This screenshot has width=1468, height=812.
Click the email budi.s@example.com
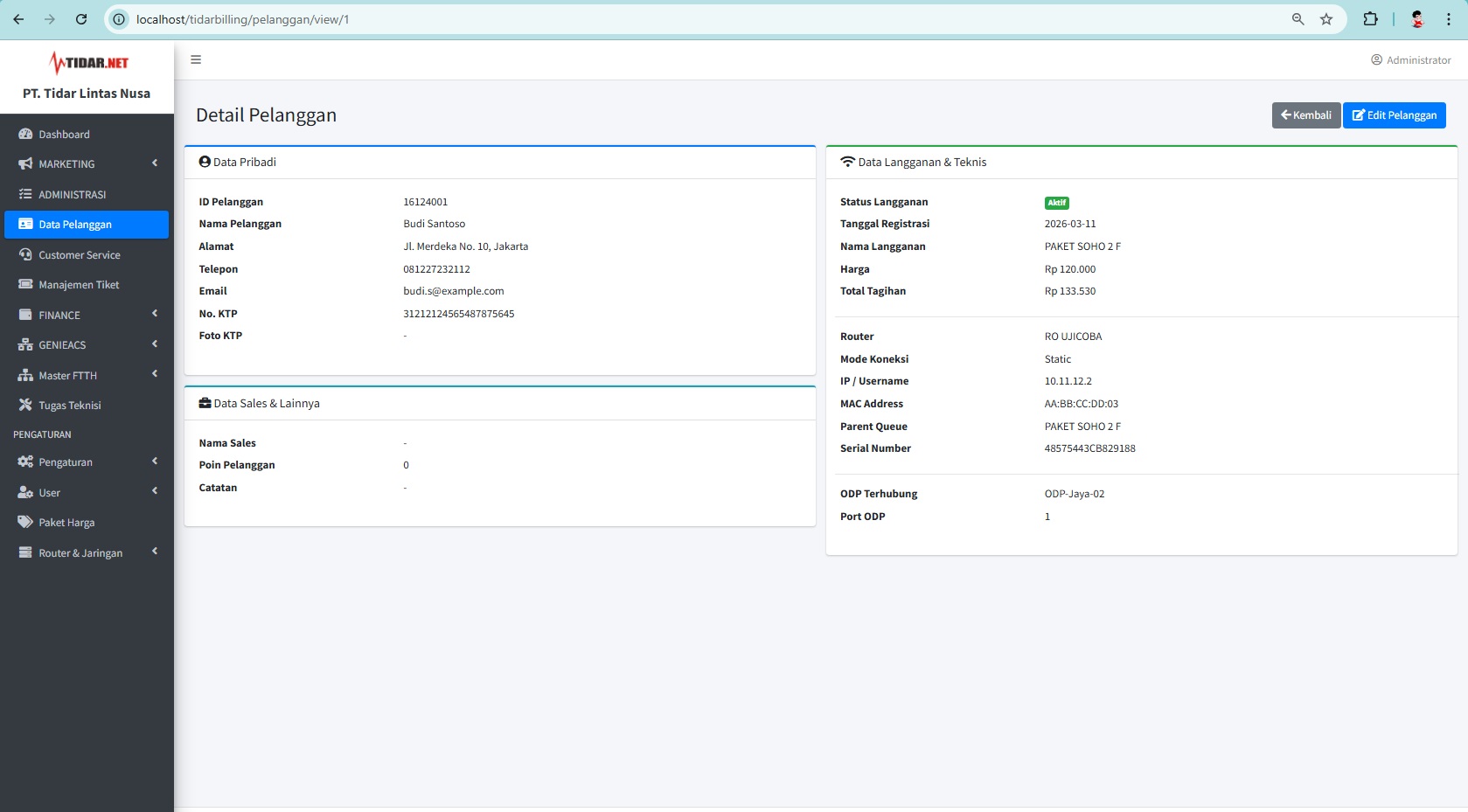pyautogui.click(x=454, y=291)
